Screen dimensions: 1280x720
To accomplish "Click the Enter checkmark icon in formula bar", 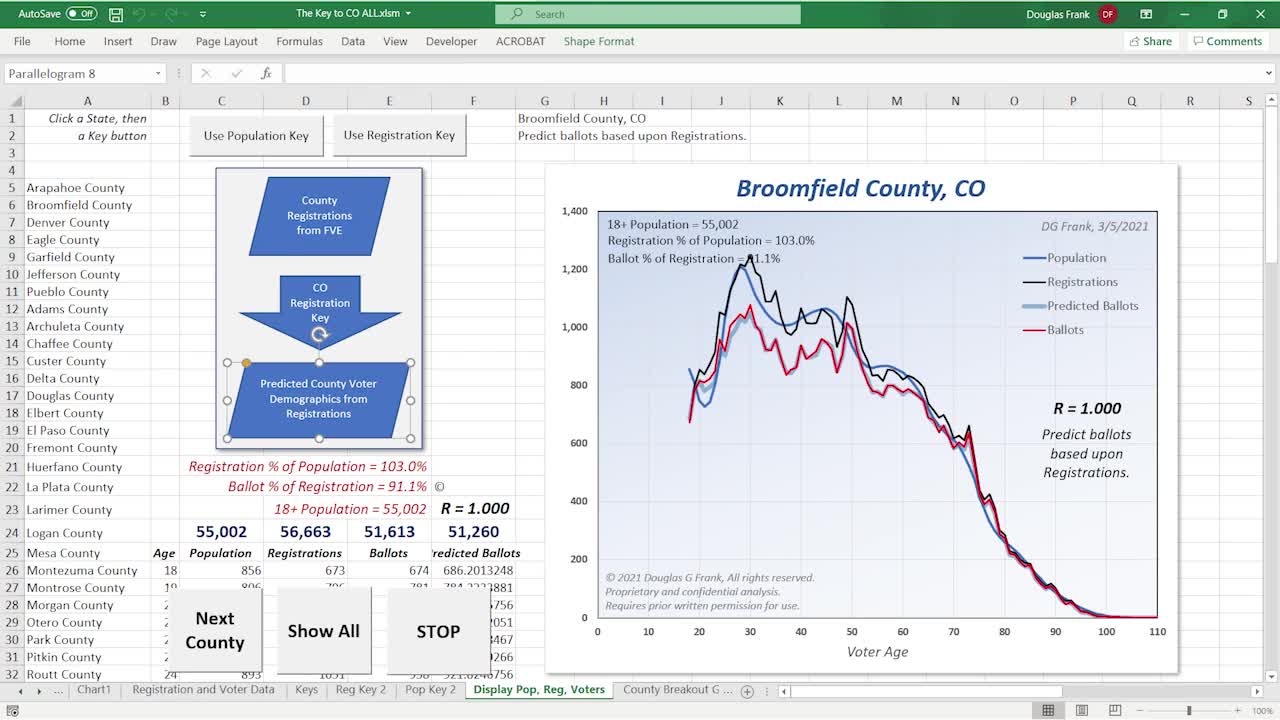I will pos(236,73).
